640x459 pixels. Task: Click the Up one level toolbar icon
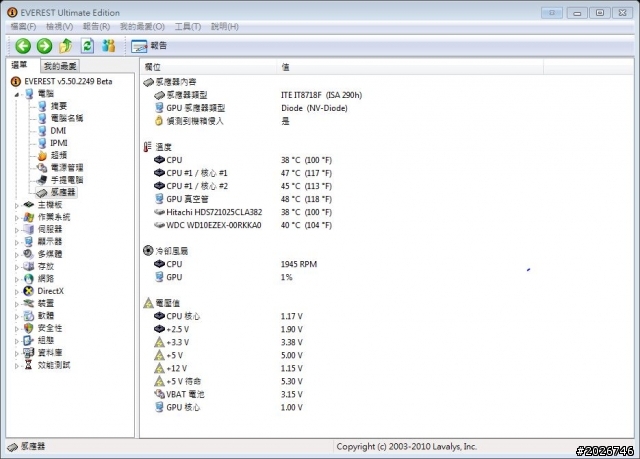click(66, 46)
